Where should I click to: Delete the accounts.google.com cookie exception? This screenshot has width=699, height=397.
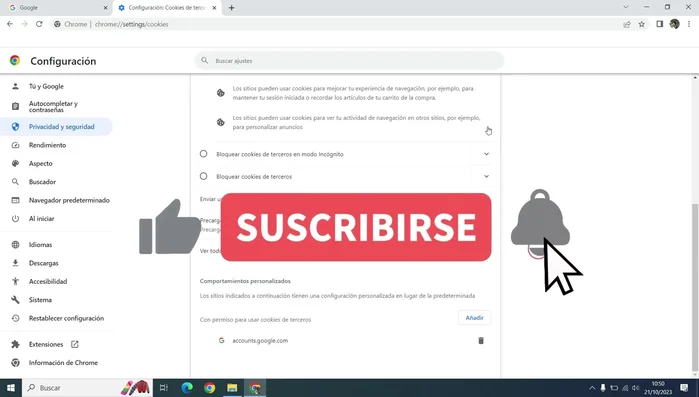(x=481, y=340)
